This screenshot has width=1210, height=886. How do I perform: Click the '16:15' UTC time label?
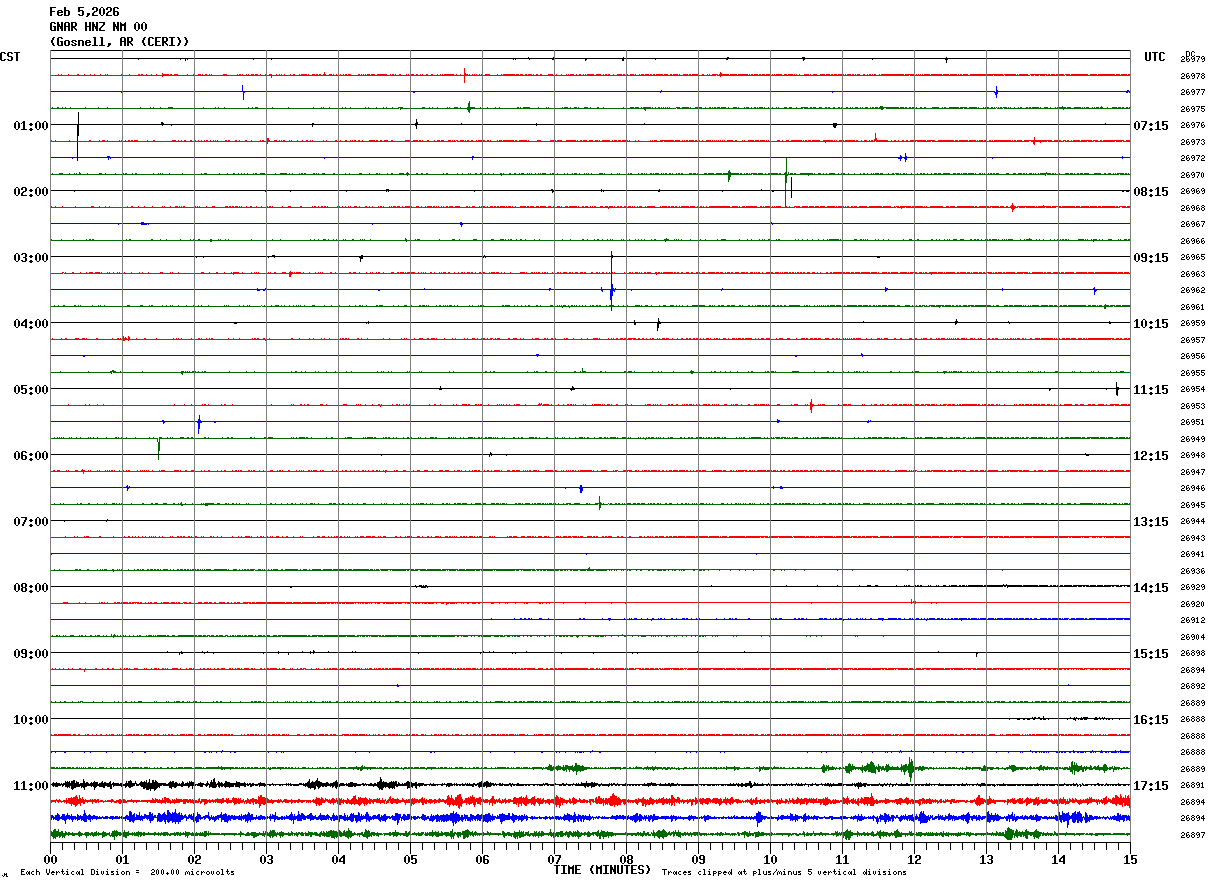pyautogui.click(x=1150, y=720)
